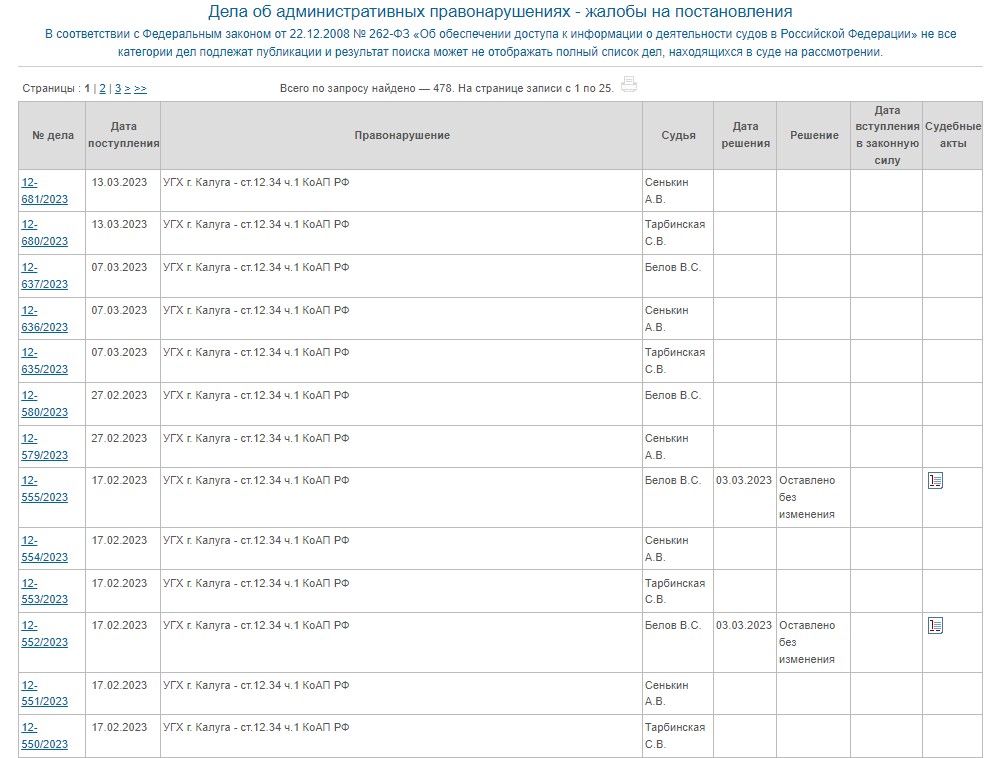
Task: Open case number 12-637/2023
Action: click(x=44, y=276)
